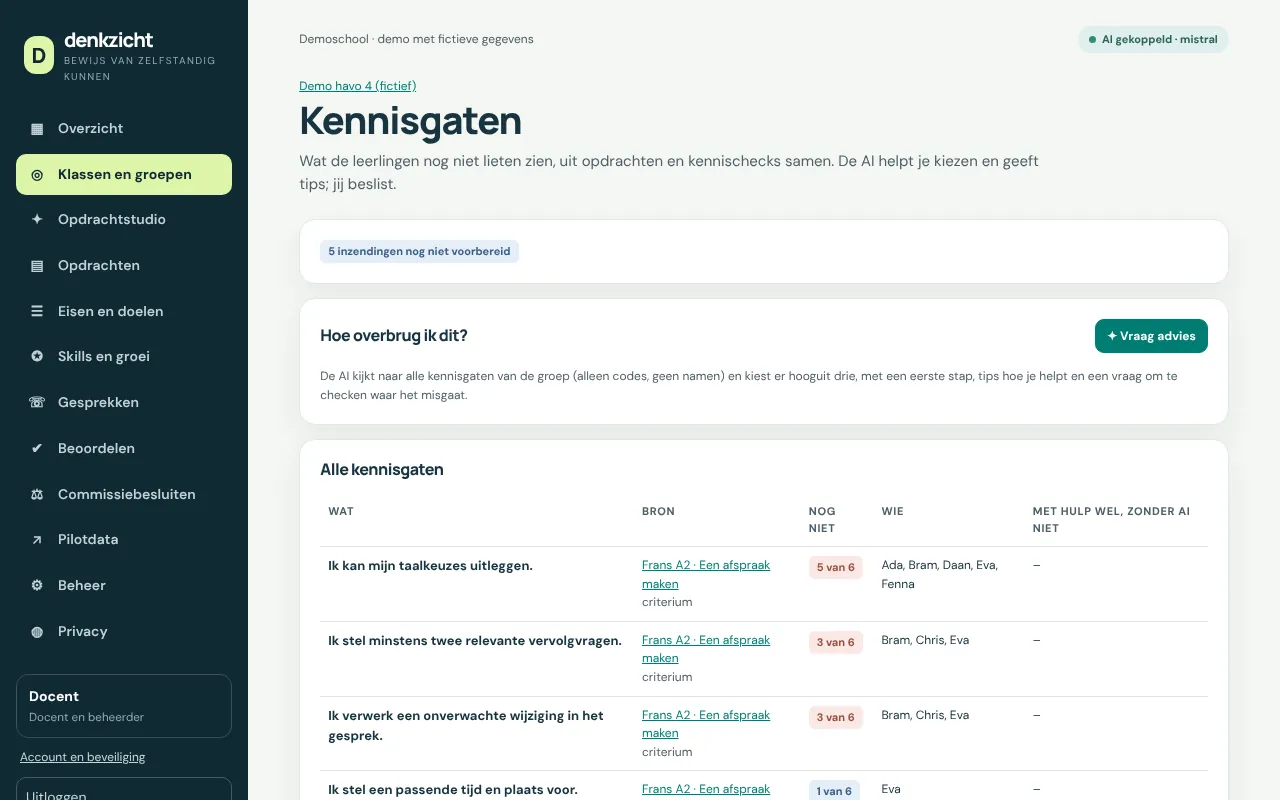This screenshot has width=1280, height=800.
Task: Click the NOG NIET column header
Action: tap(822, 520)
